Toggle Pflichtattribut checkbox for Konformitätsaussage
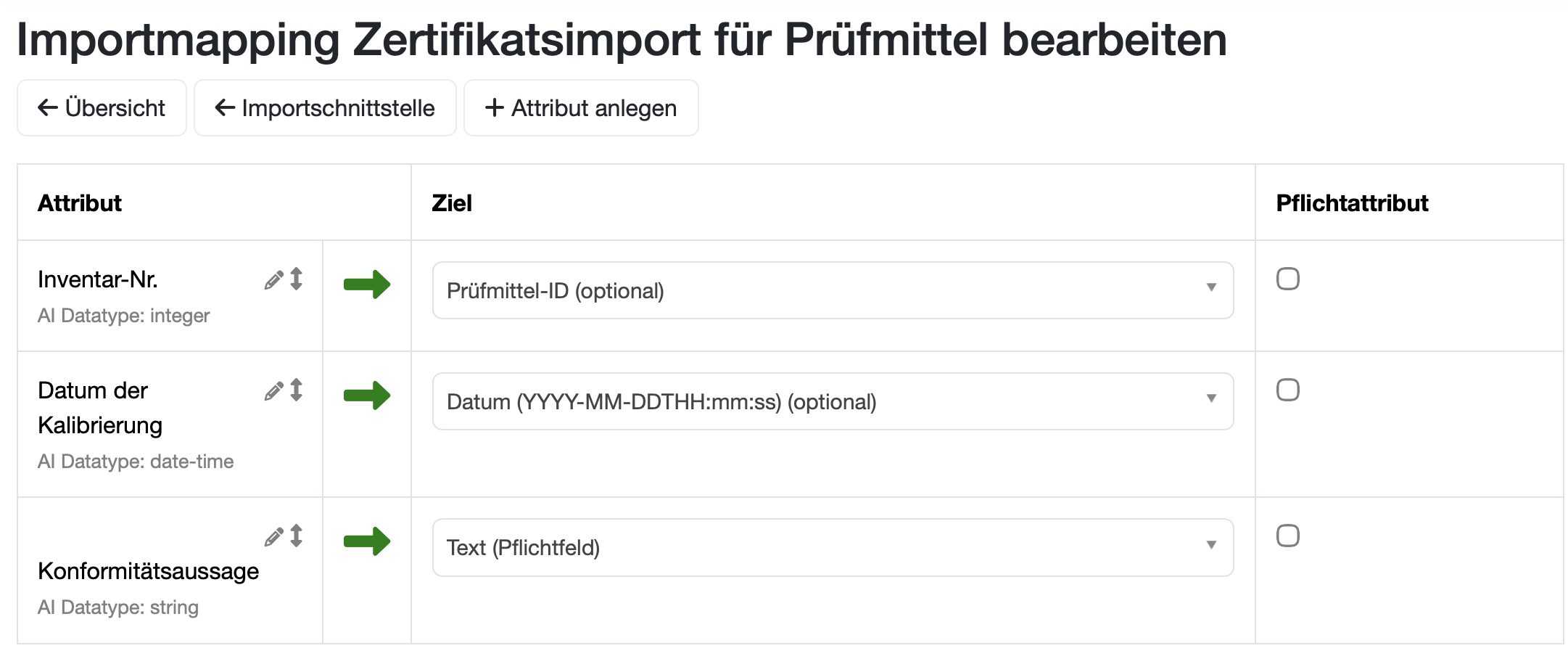This screenshot has width=1568, height=672. coord(1287,536)
